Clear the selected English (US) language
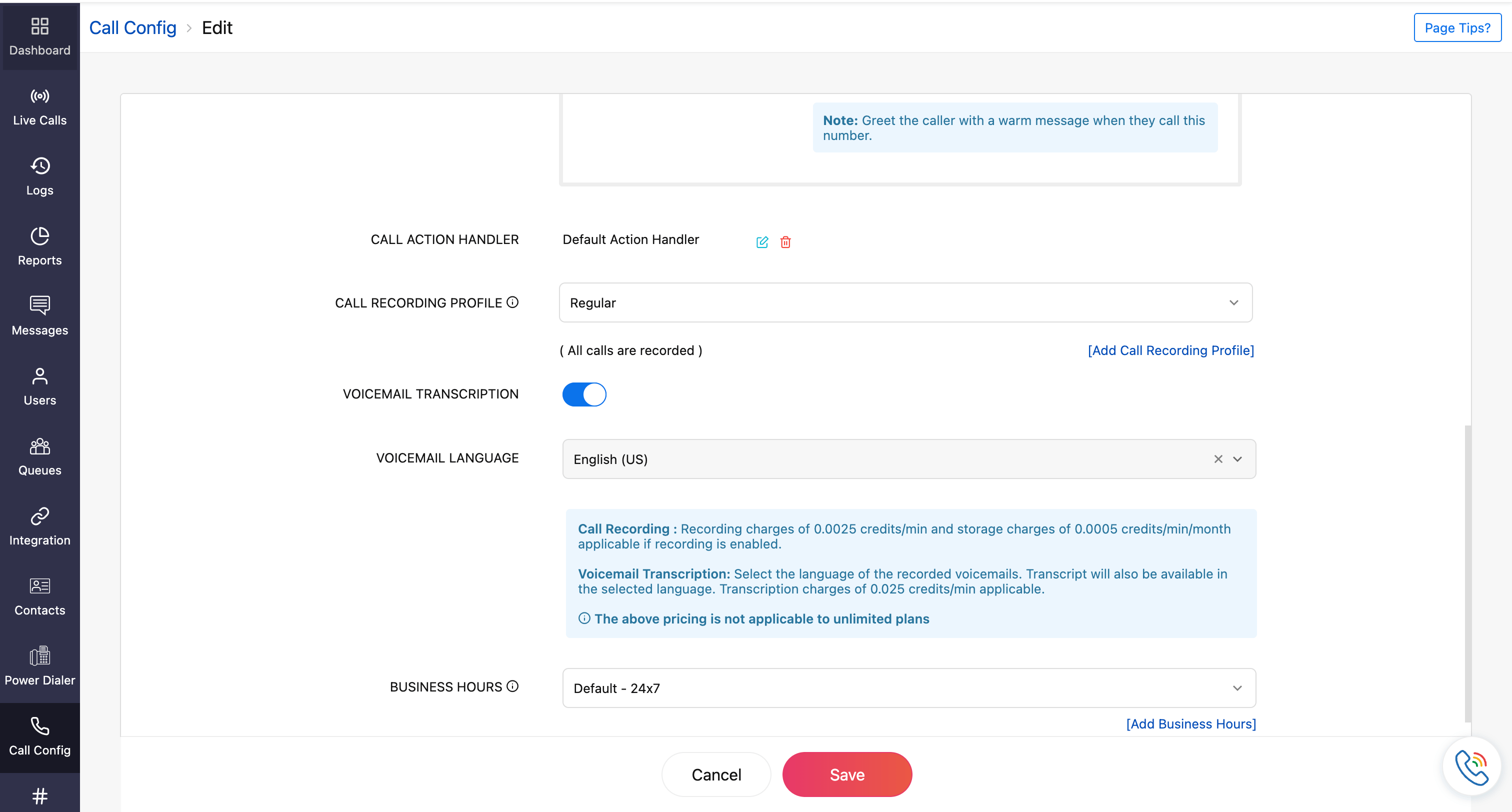1512x812 pixels. pyautogui.click(x=1218, y=458)
